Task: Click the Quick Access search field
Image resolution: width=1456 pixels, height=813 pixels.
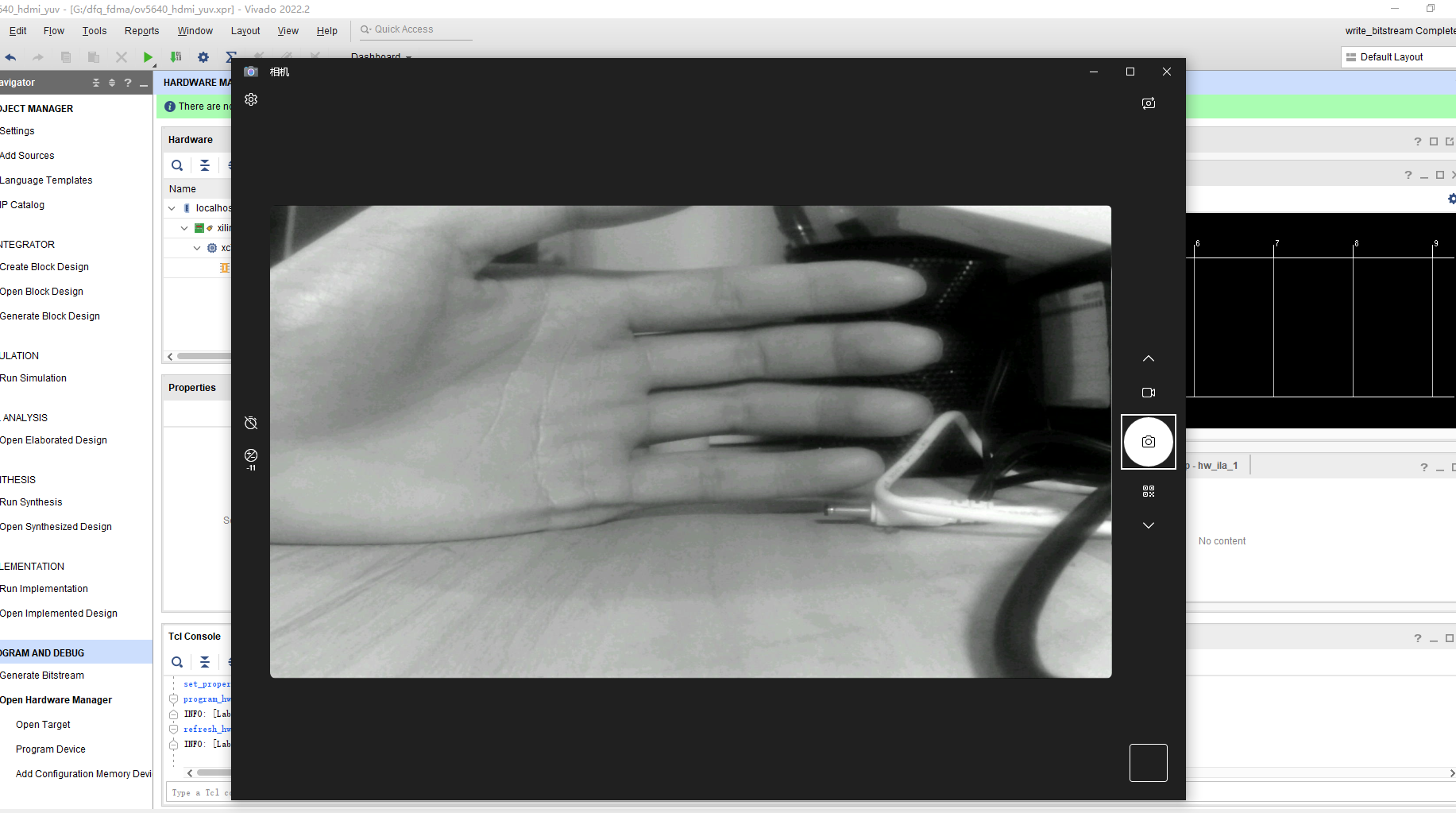Action: (416, 30)
